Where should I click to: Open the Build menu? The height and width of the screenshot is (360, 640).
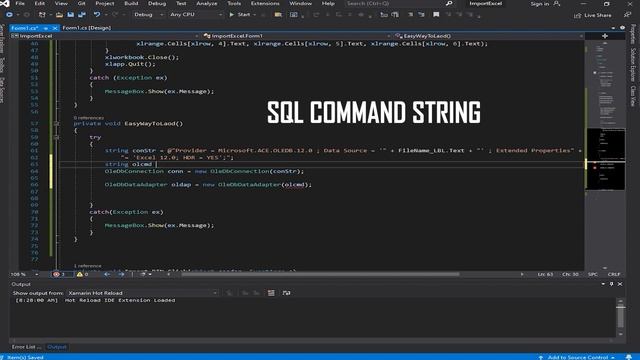pyautogui.click(x=131, y=3)
